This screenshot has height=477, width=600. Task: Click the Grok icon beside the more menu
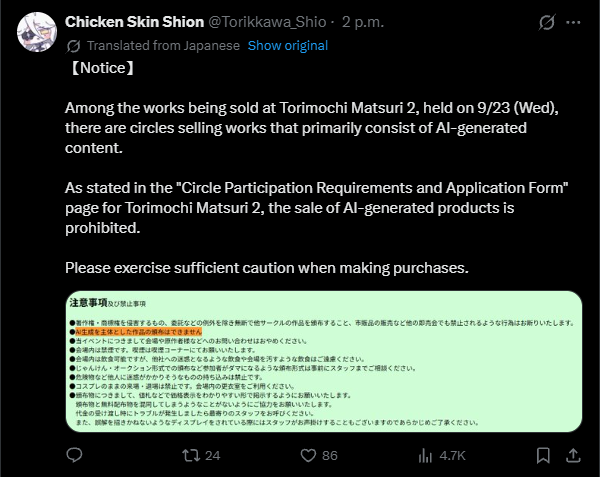pyautogui.click(x=546, y=23)
